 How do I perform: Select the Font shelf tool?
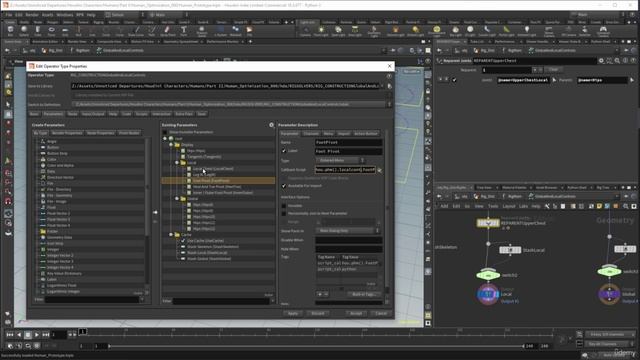(x=184, y=31)
